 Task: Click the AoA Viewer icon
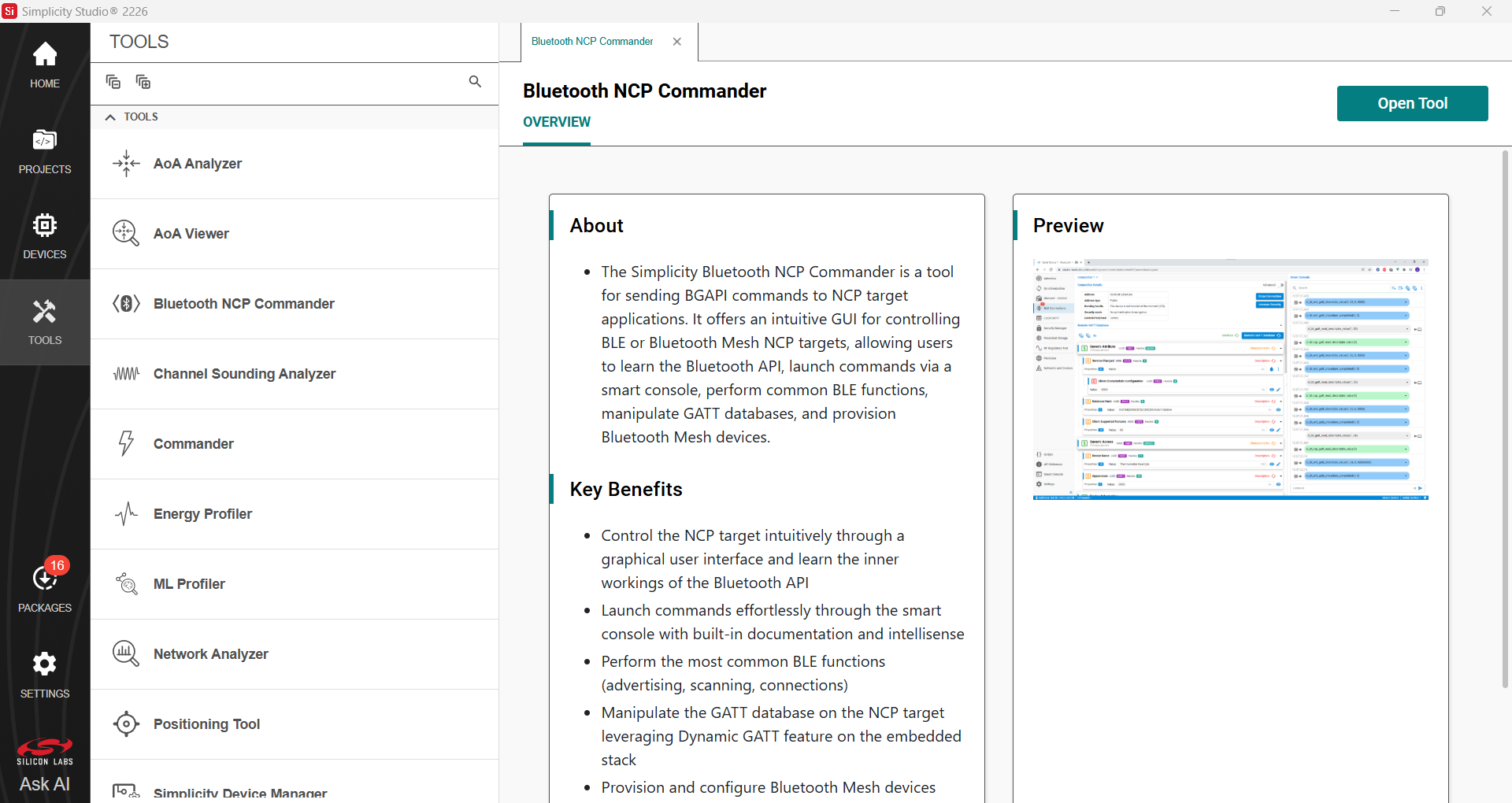(126, 234)
